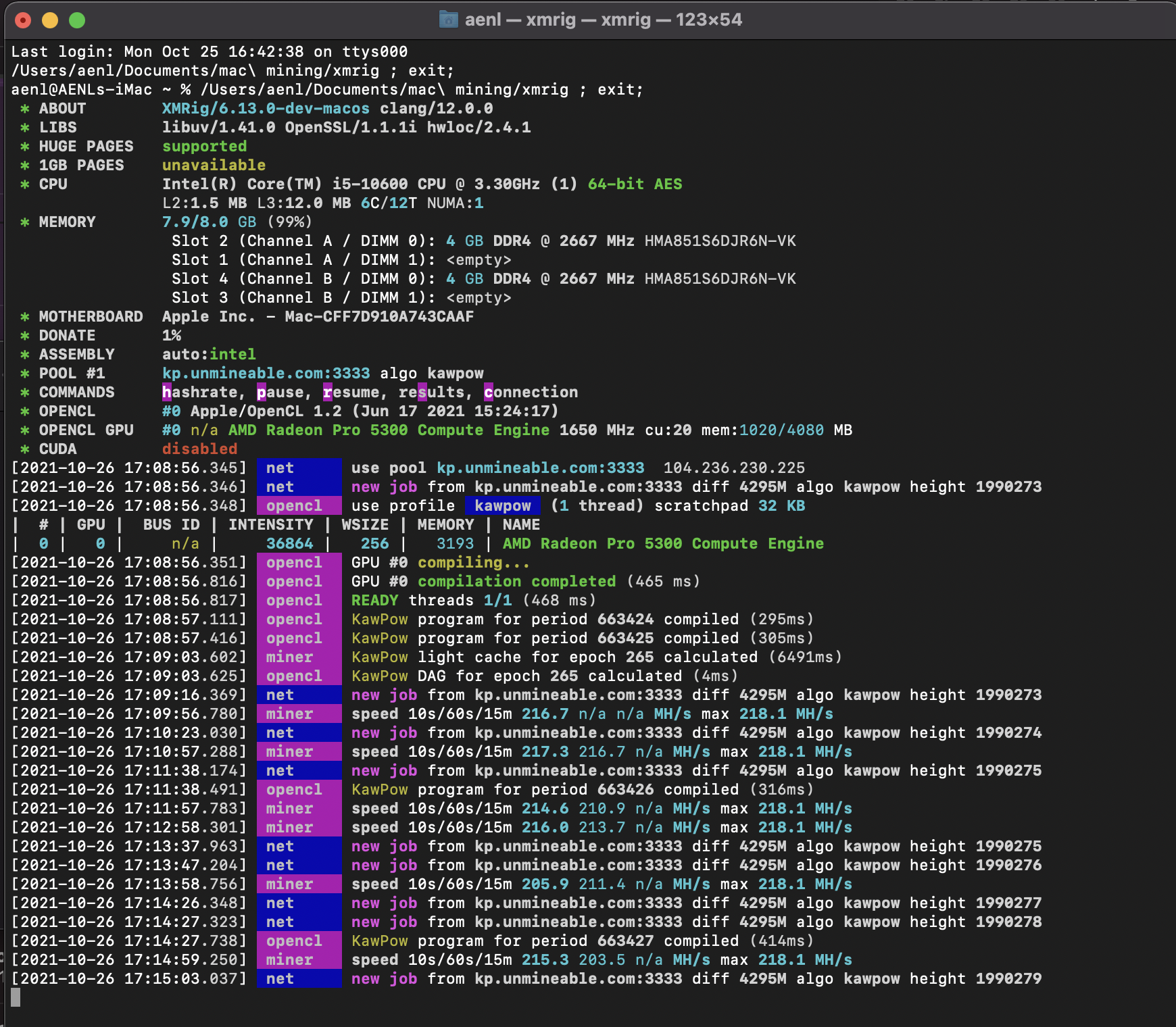Click the highlighted 'r' in resume command
The image size is (1176, 1027).
327,392
